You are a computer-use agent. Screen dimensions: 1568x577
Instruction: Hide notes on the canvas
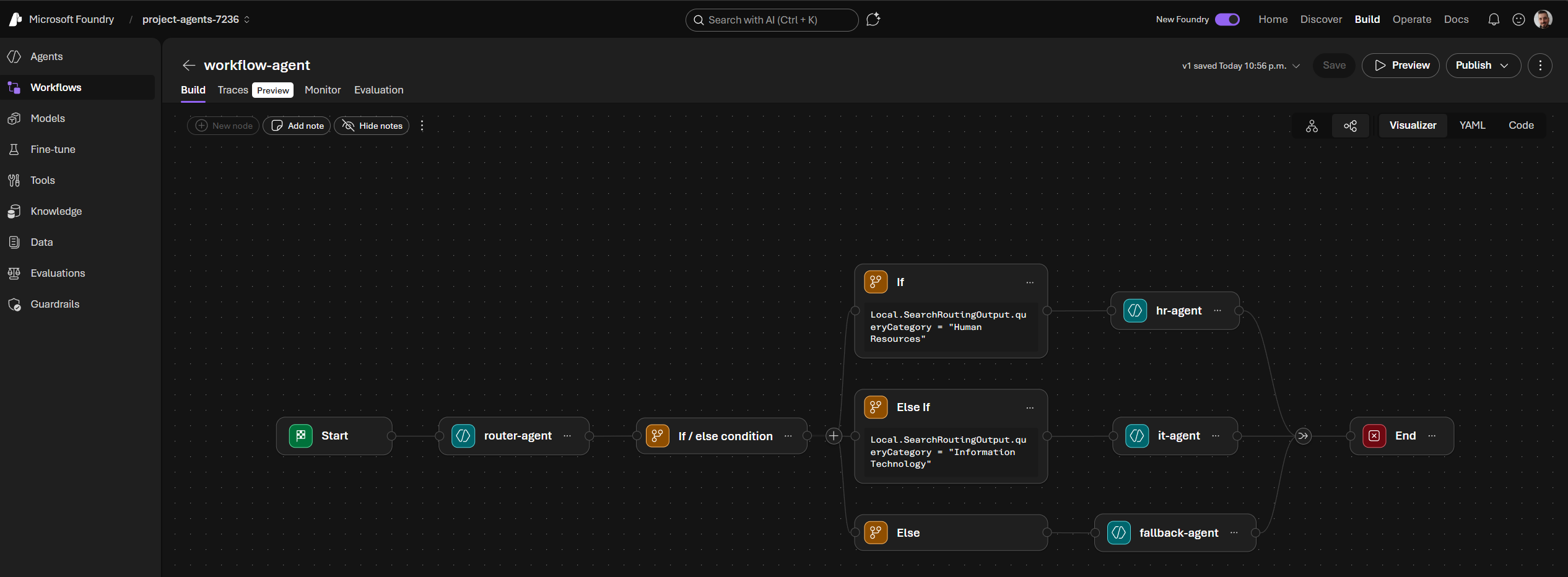[x=372, y=126]
